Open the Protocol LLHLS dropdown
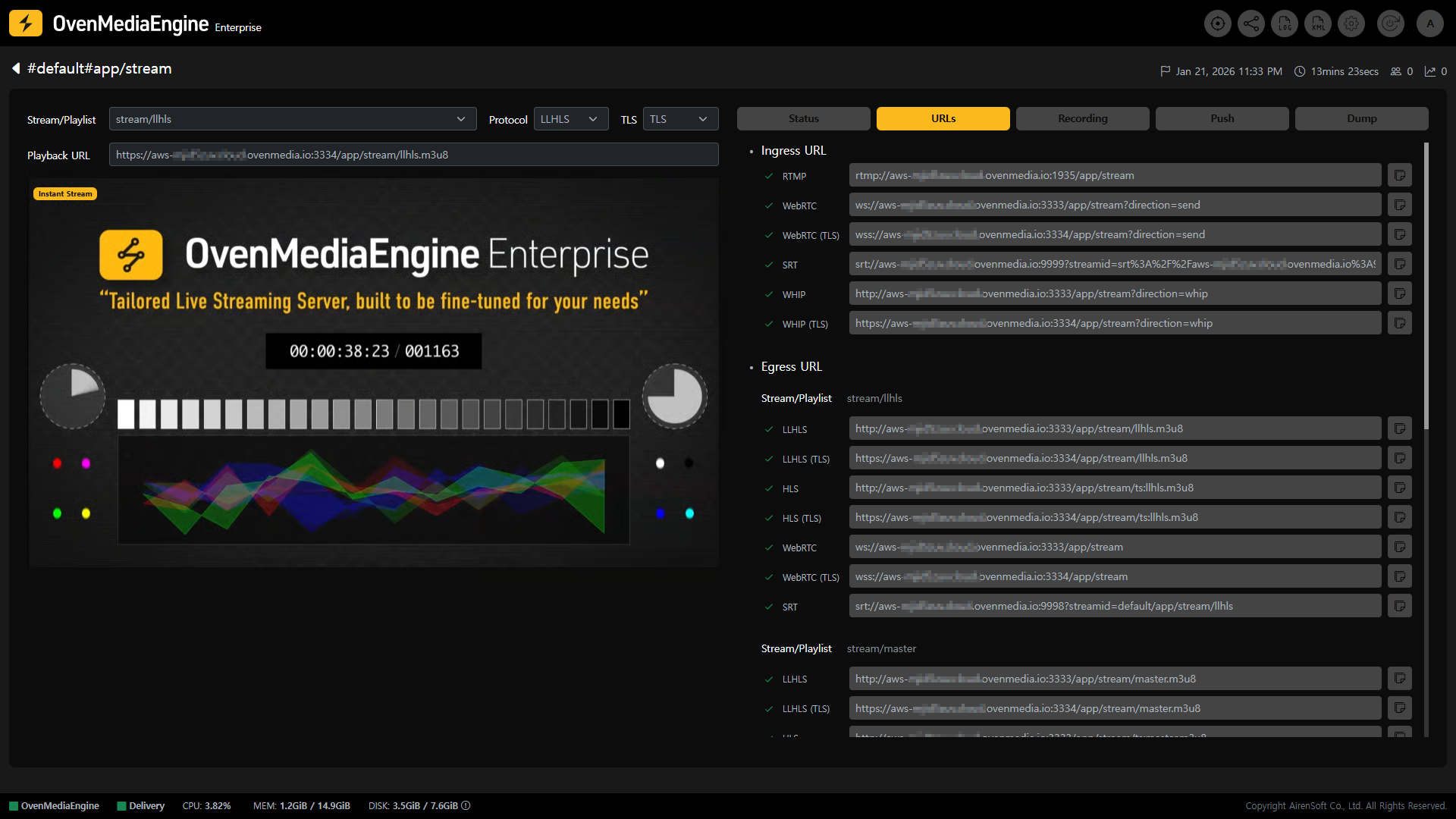The width and height of the screenshot is (1456, 819). point(570,119)
